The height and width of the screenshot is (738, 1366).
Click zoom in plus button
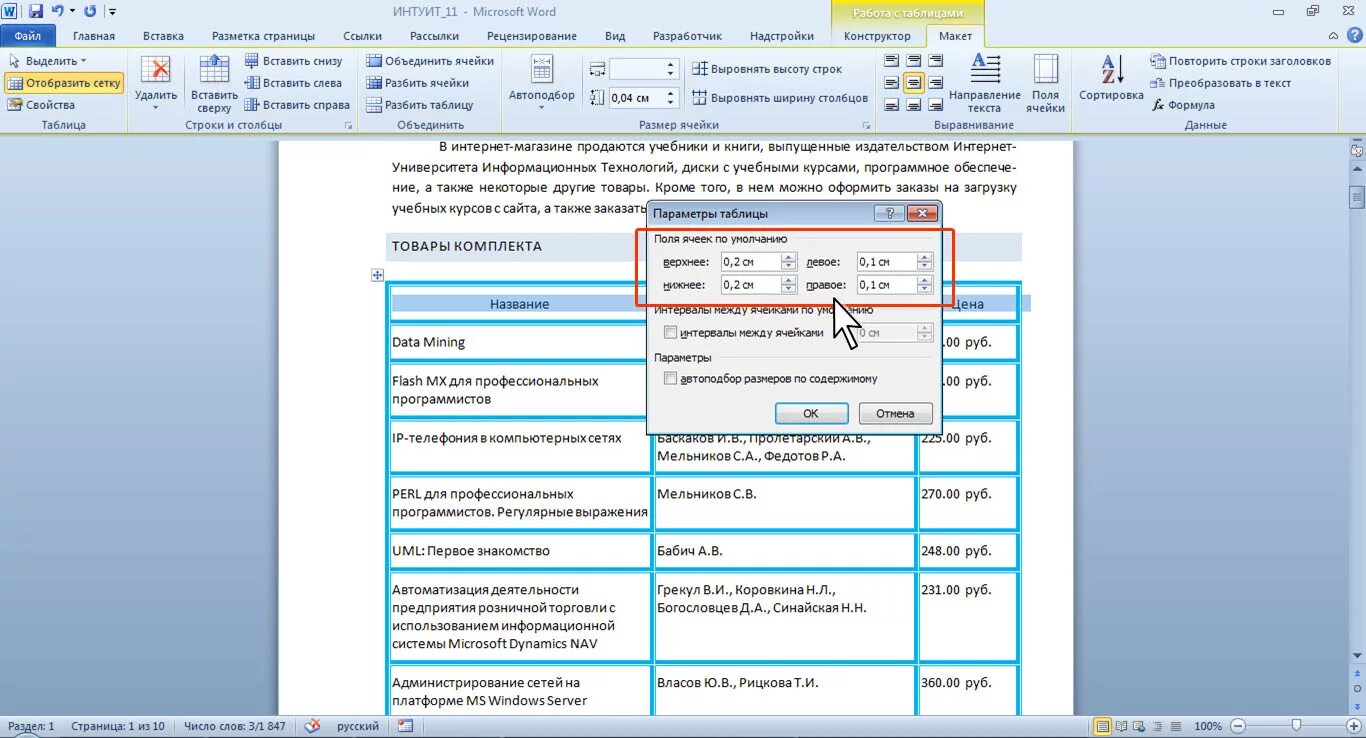pos(1354,726)
